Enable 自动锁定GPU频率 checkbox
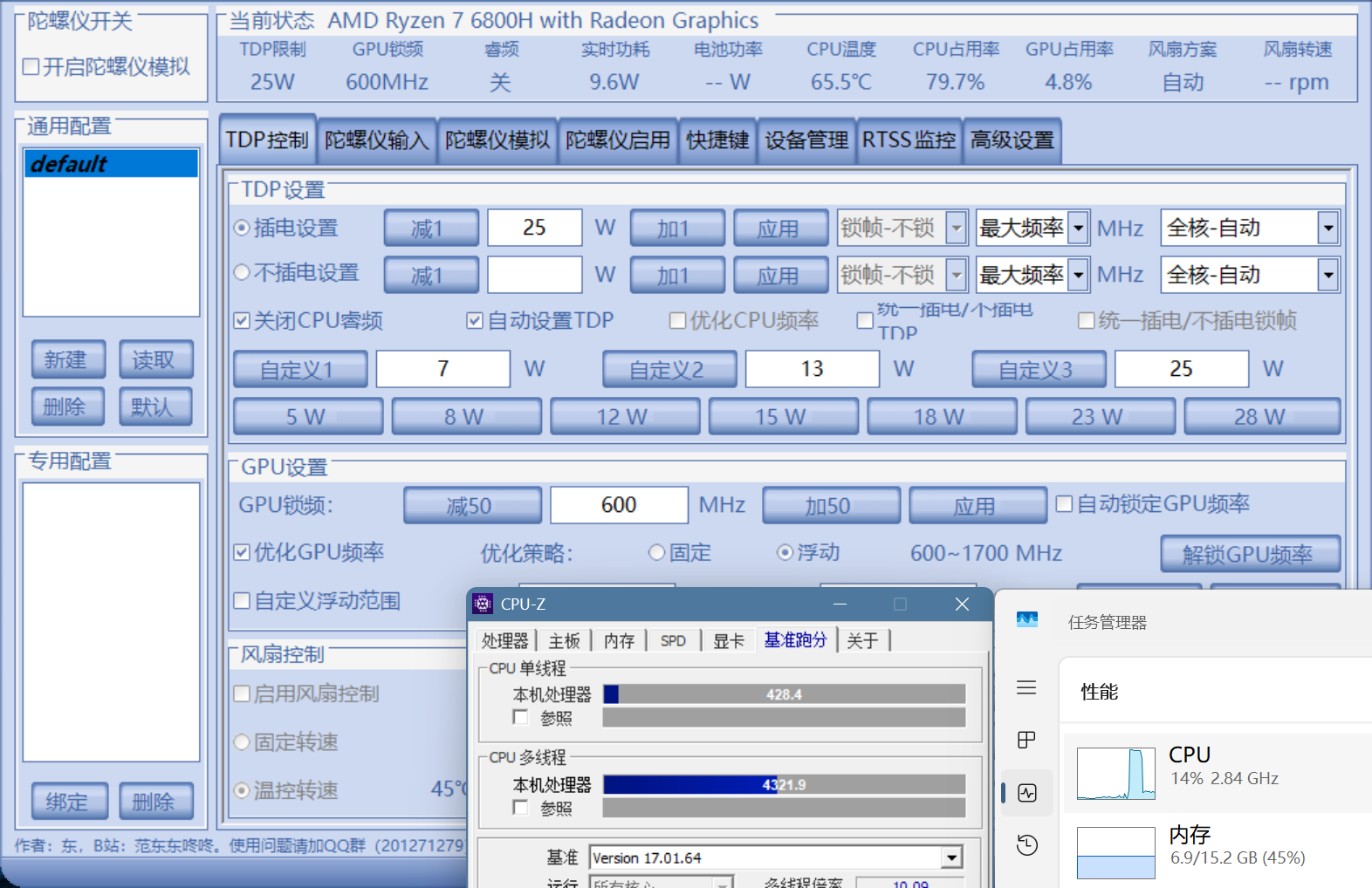This screenshot has height=888, width=1372. click(1064, 504)
